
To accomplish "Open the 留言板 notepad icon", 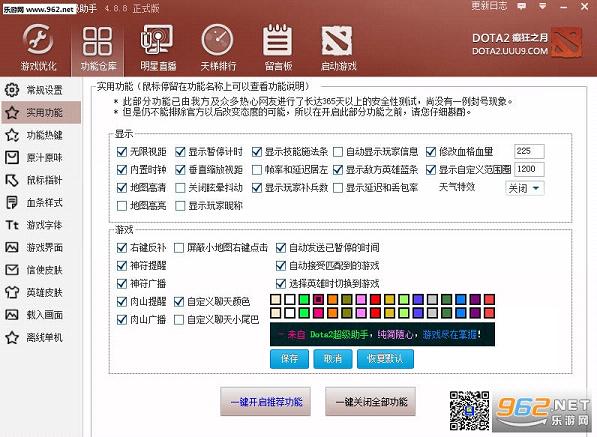I will click(x=278, y=40).
